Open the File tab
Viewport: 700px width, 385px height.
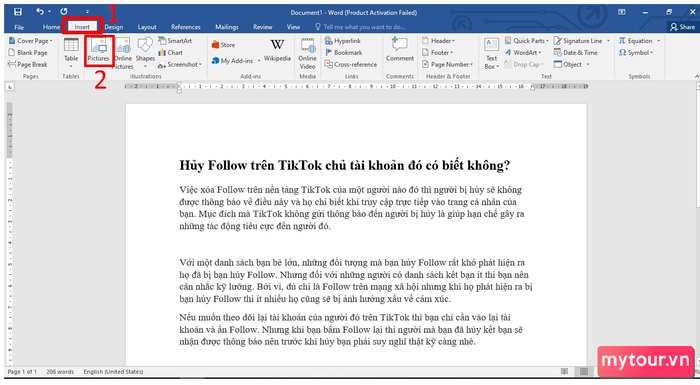[x=19, y=27]
